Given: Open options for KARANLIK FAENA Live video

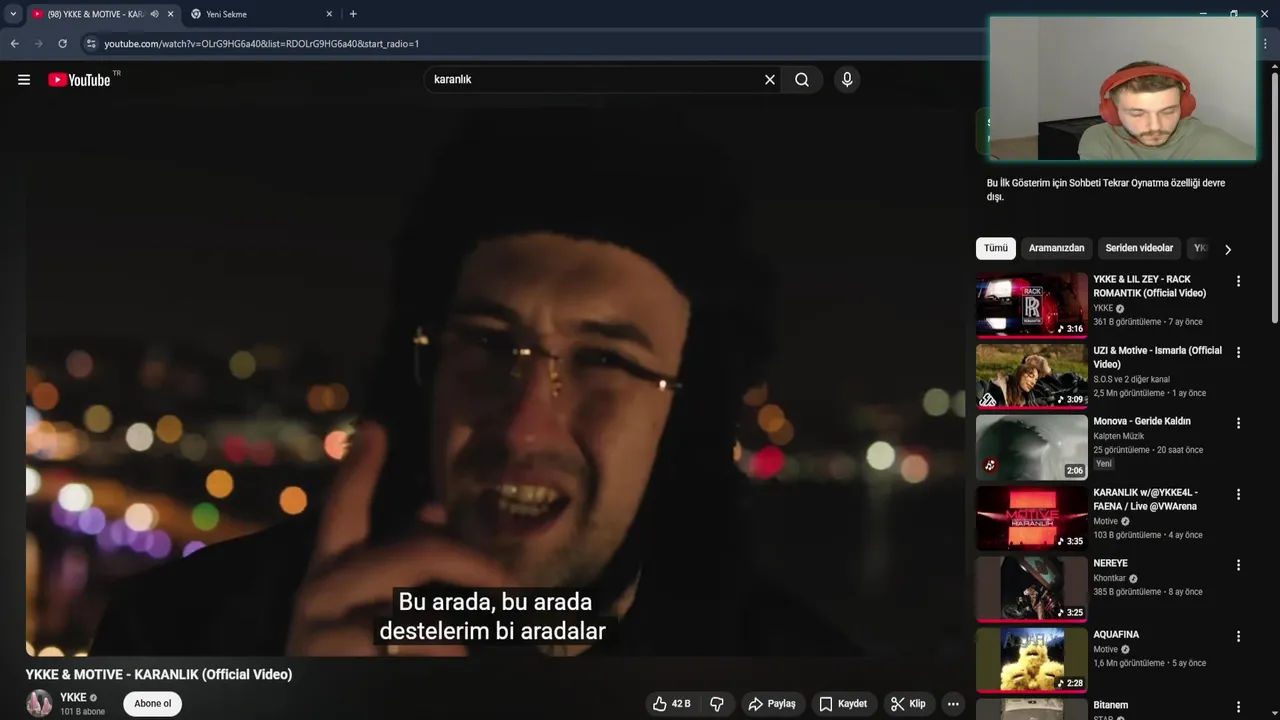Looking at the screenshot, I should (x=1238, y=495).
